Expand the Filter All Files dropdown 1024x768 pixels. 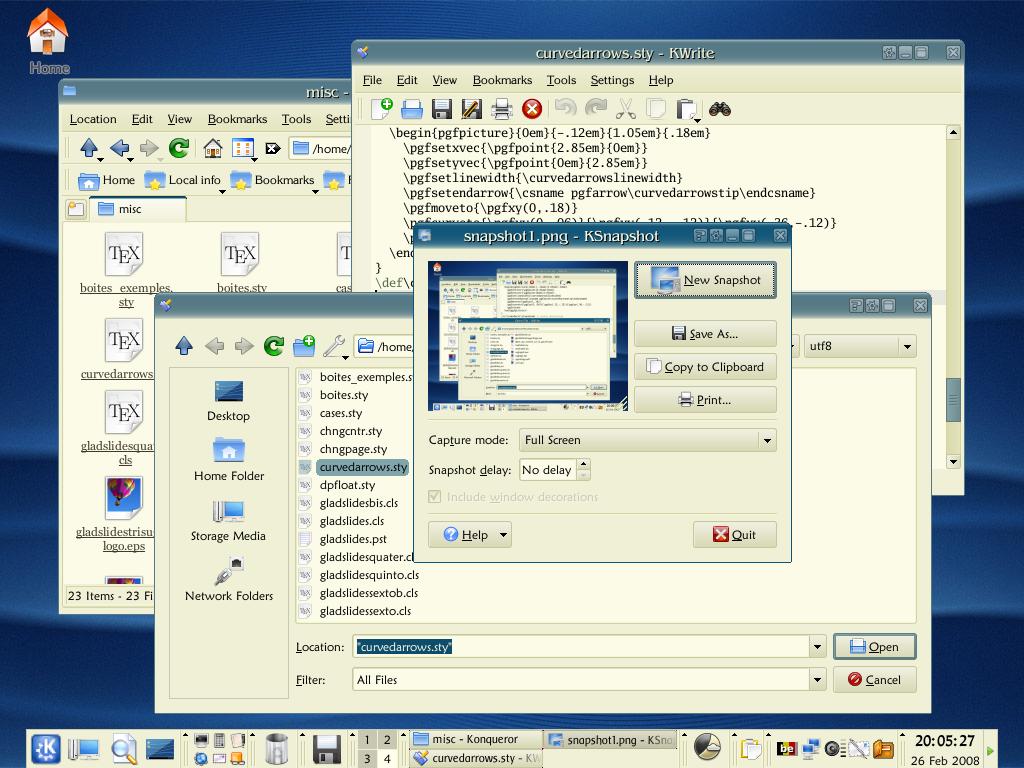817,680
